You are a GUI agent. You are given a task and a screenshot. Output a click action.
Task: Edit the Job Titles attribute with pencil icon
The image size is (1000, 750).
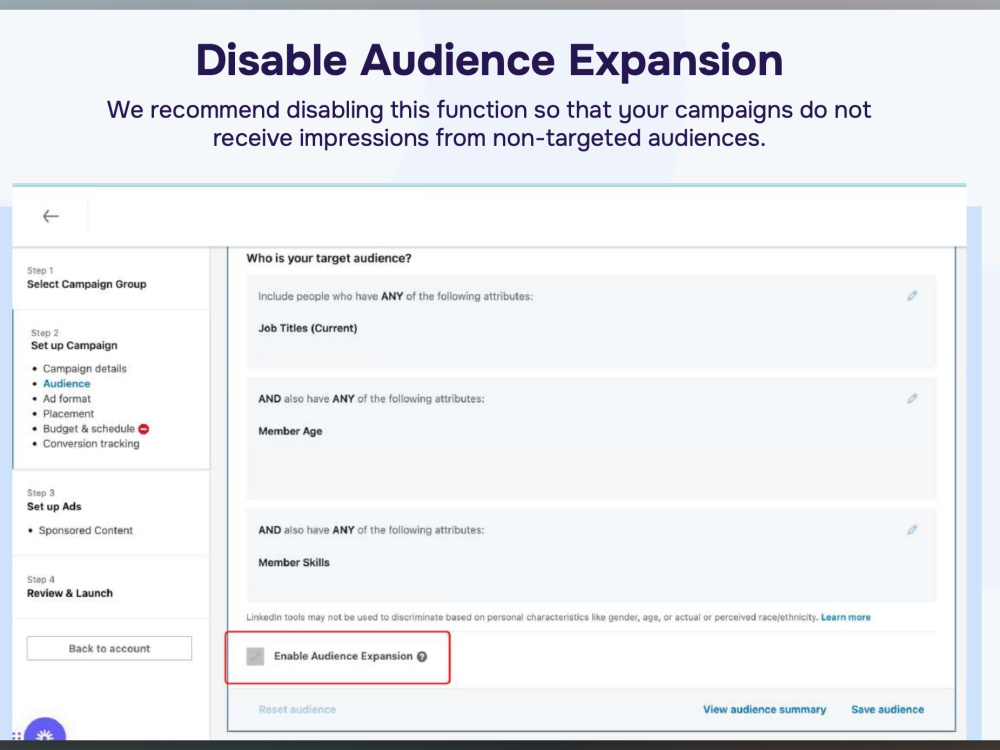pos(912,296)
